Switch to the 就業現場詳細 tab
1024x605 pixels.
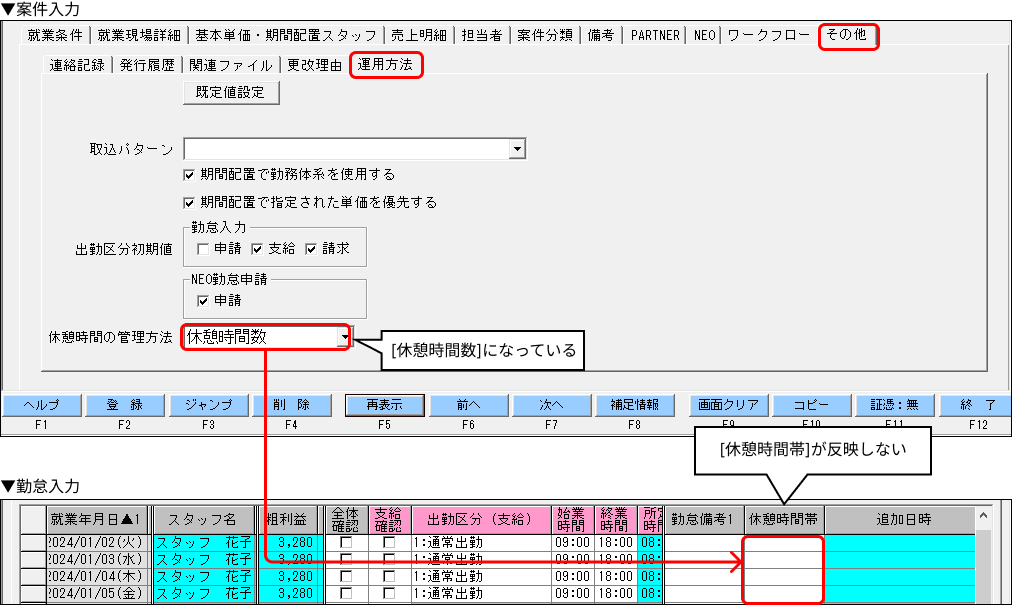(x=139, y=35)
